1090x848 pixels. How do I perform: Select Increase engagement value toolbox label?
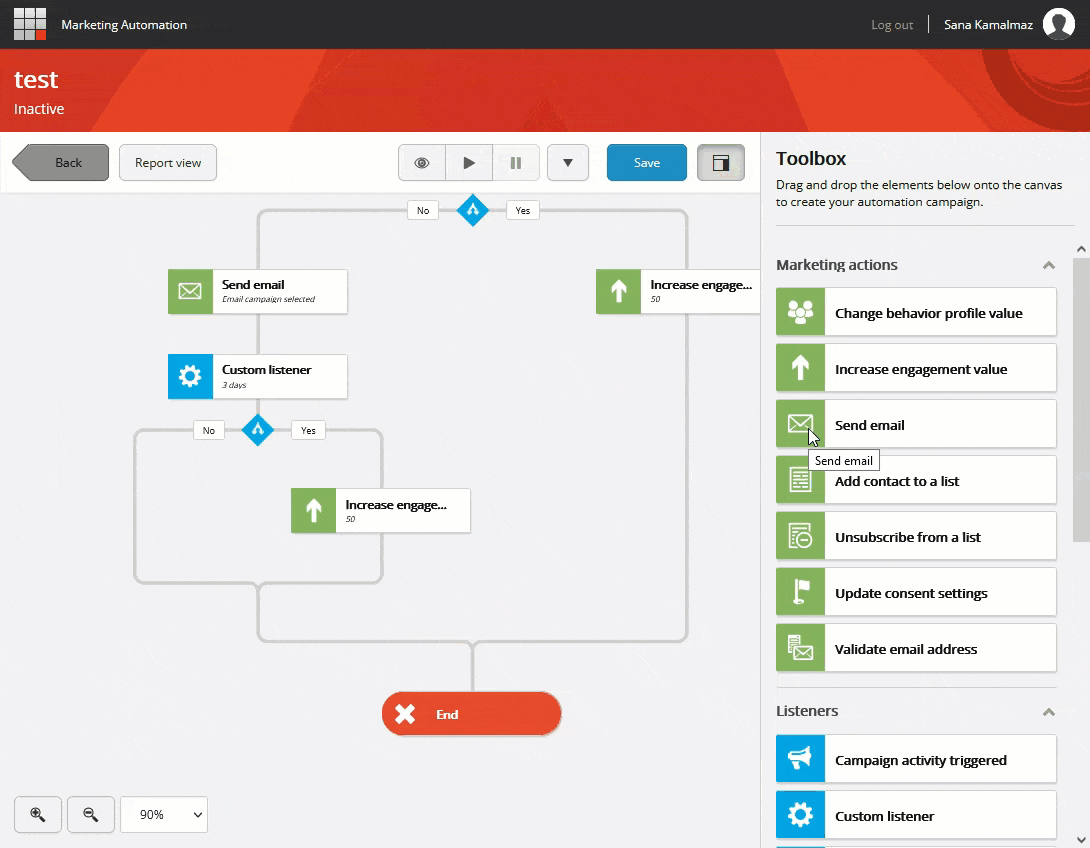[x=921, y=370]
